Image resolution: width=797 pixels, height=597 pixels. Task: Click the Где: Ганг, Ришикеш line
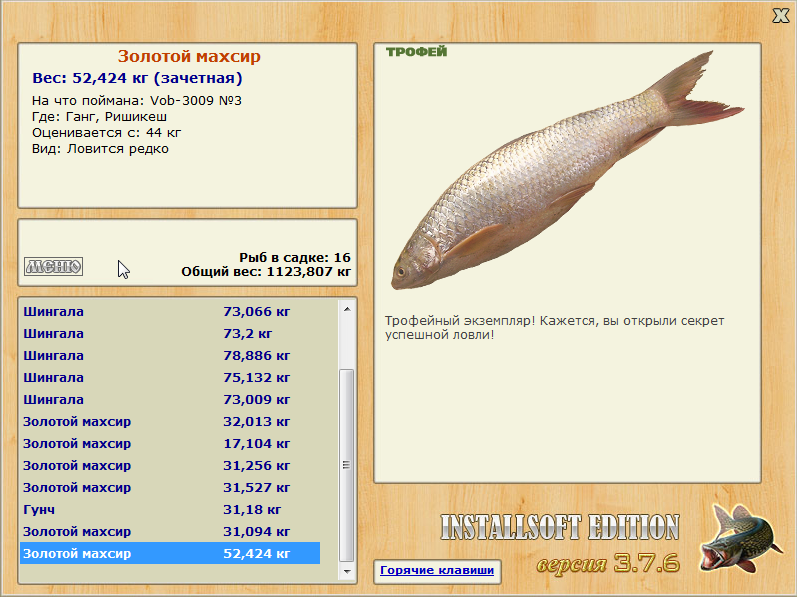point(99,117)
